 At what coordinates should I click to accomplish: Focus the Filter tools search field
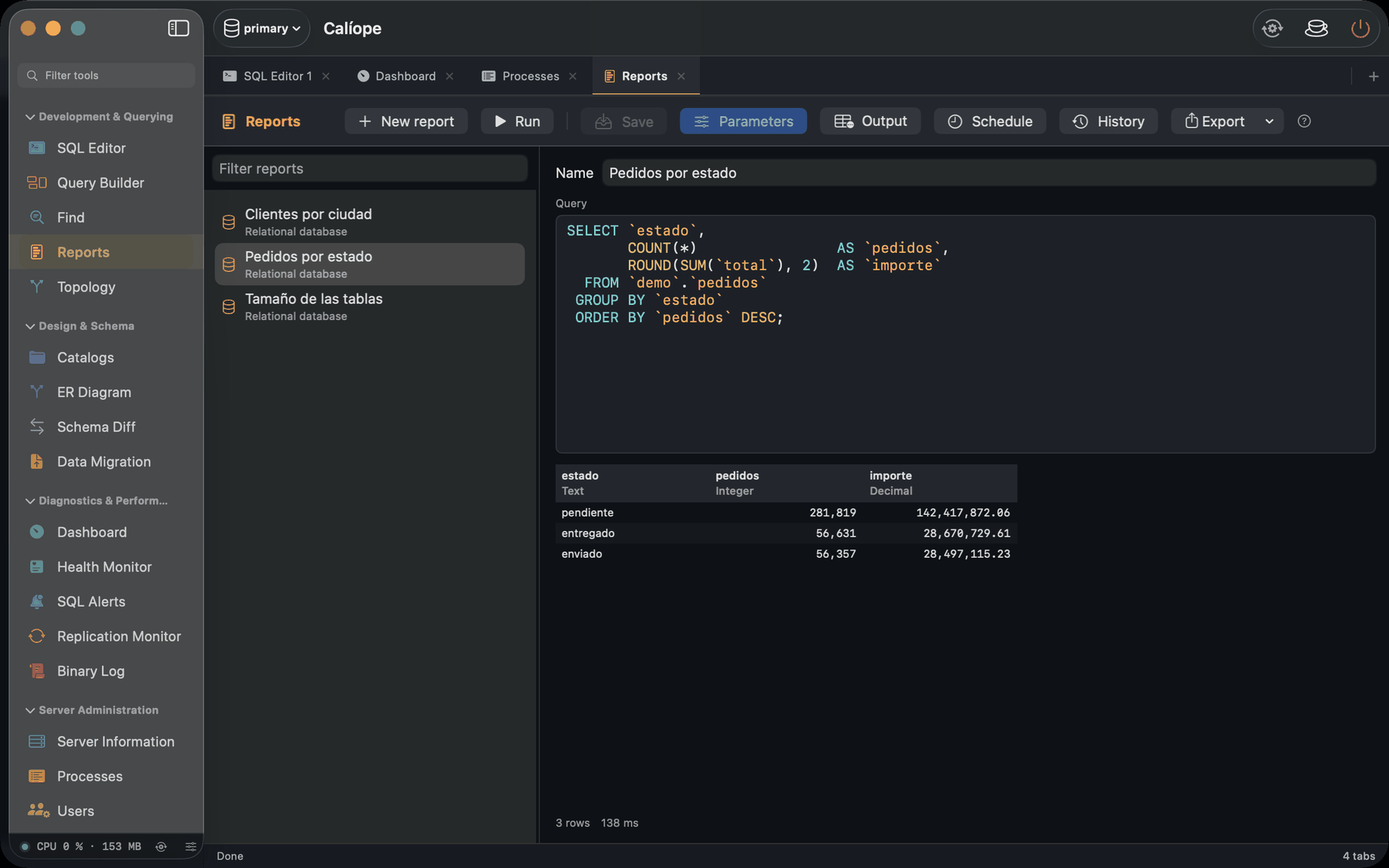tap(106, 75)
